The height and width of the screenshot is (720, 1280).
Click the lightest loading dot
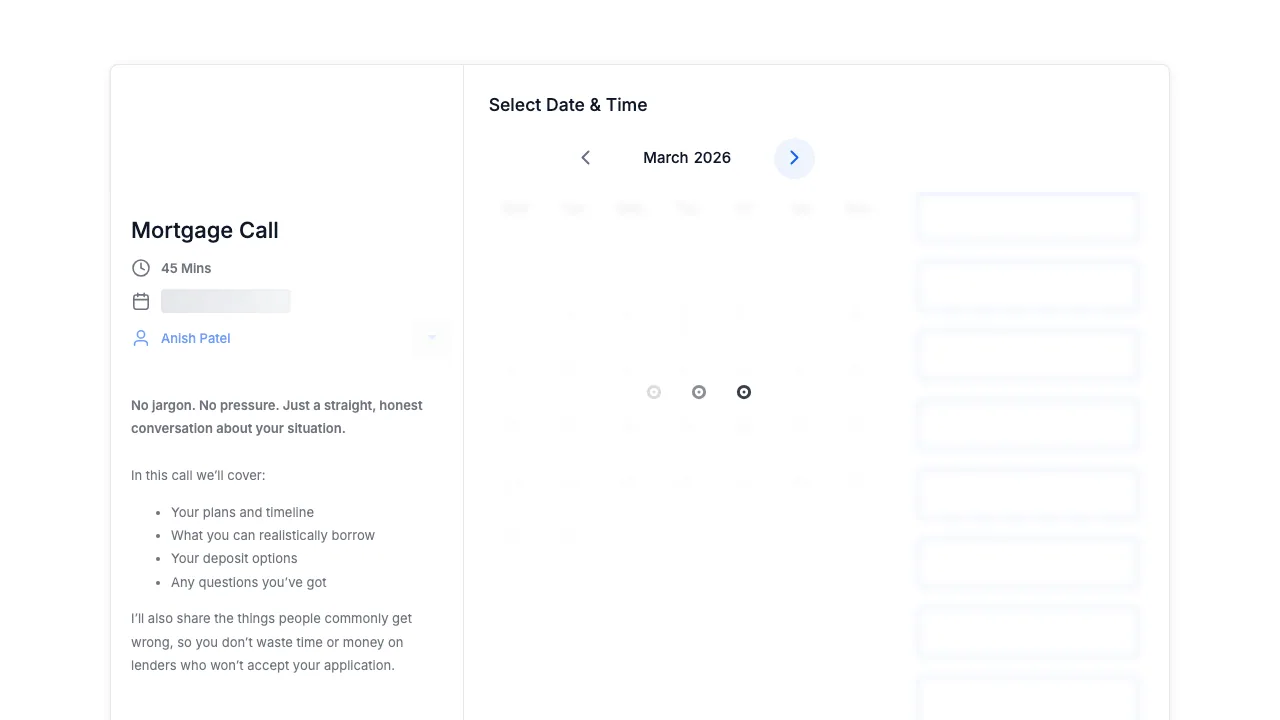[654, 392]
